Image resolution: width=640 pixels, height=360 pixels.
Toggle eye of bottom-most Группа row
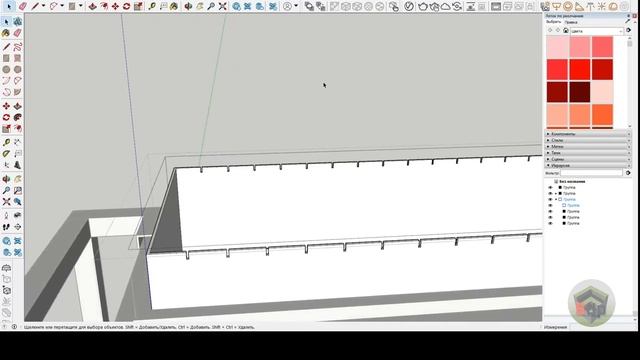550,224
